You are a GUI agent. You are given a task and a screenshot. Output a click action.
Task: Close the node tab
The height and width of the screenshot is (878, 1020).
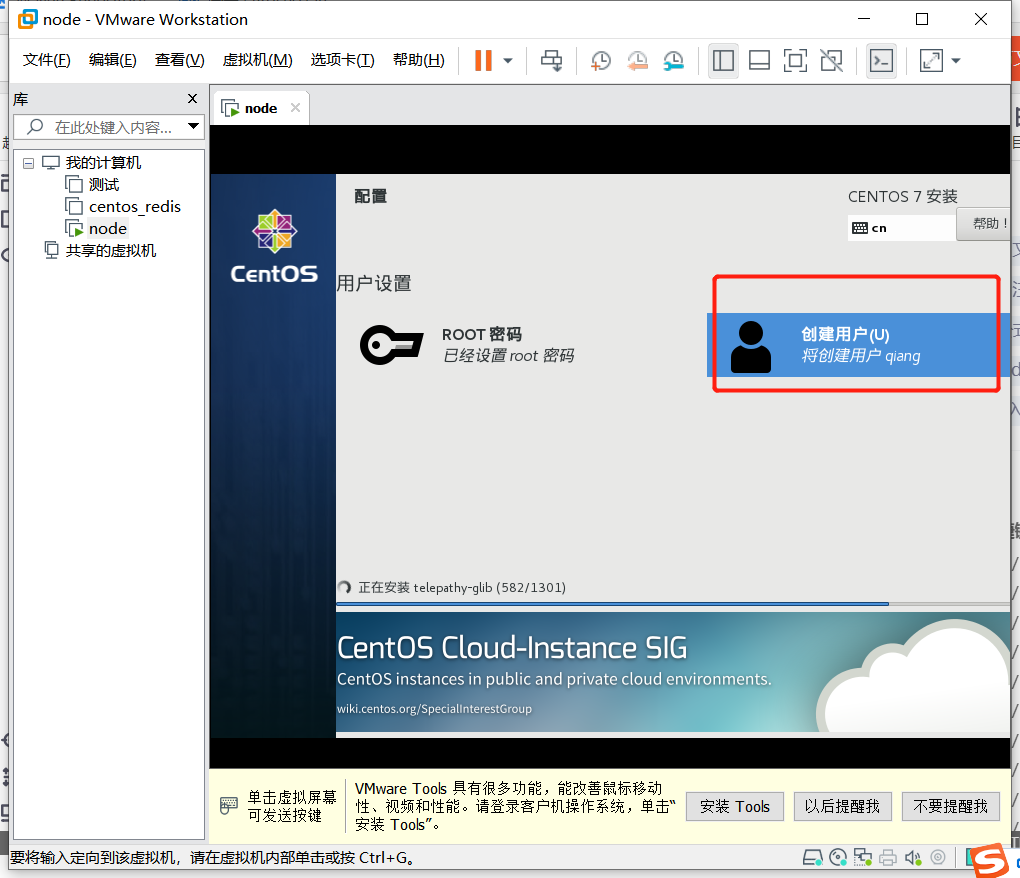pyautogui.click(x=295, y=108)
